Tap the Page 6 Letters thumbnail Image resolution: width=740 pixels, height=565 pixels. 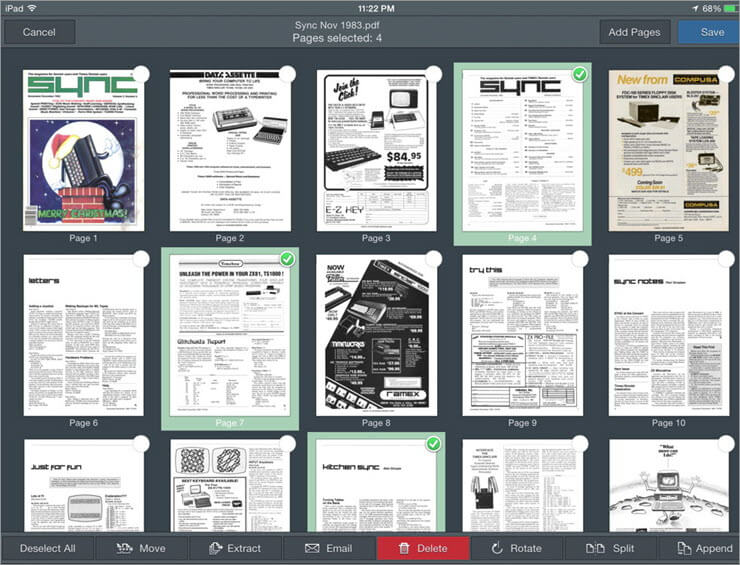(x=83, y=335)
